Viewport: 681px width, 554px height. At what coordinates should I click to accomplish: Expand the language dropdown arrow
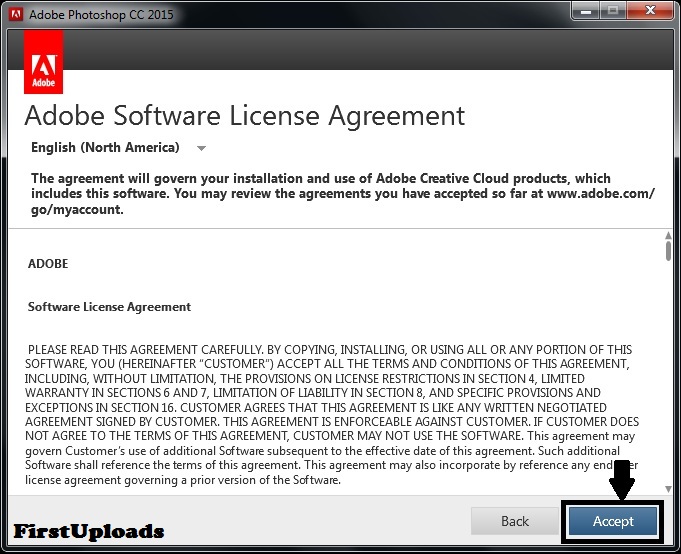pos(201,148)
